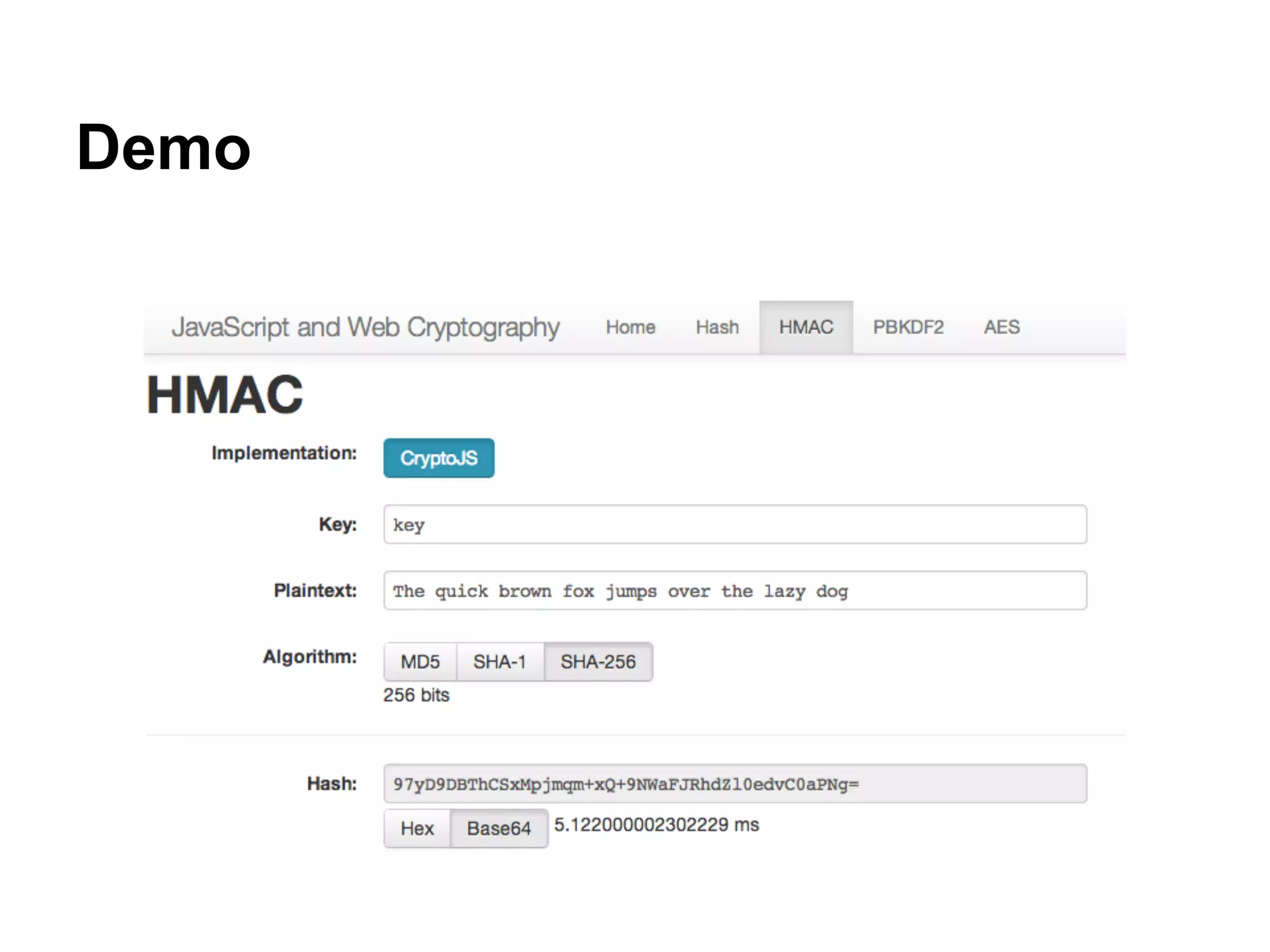The image size is (1270, 952).
Task: Switch hash output to Base64
Action: pos(499,829)
